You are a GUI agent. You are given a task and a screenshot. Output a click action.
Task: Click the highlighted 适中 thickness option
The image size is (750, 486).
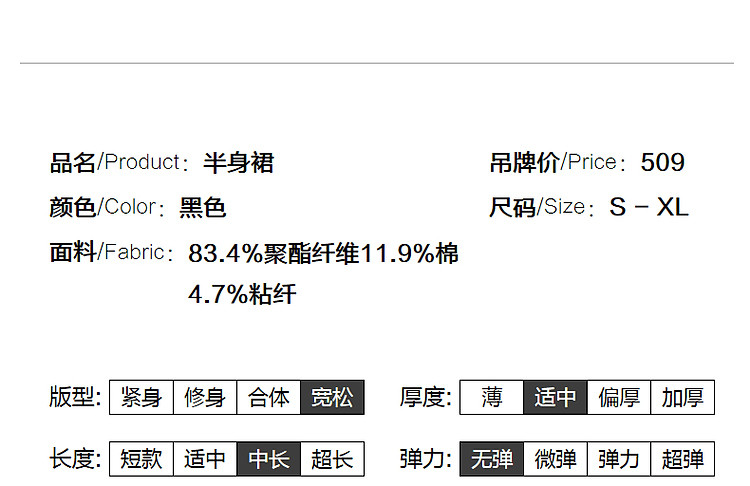[x=555, y=397]
